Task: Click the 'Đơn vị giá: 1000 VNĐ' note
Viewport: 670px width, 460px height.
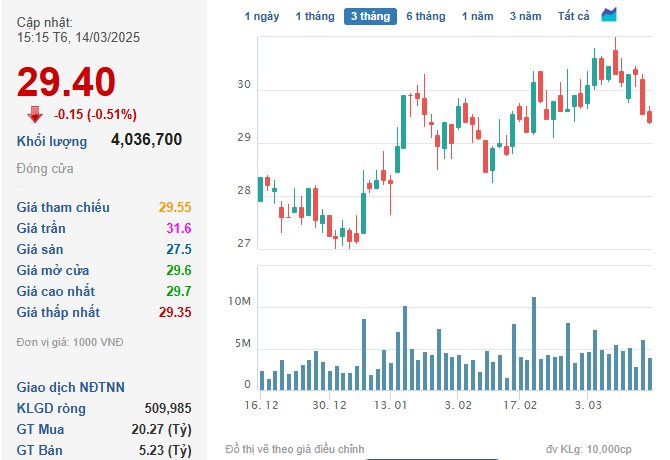Action: point(70,342)
